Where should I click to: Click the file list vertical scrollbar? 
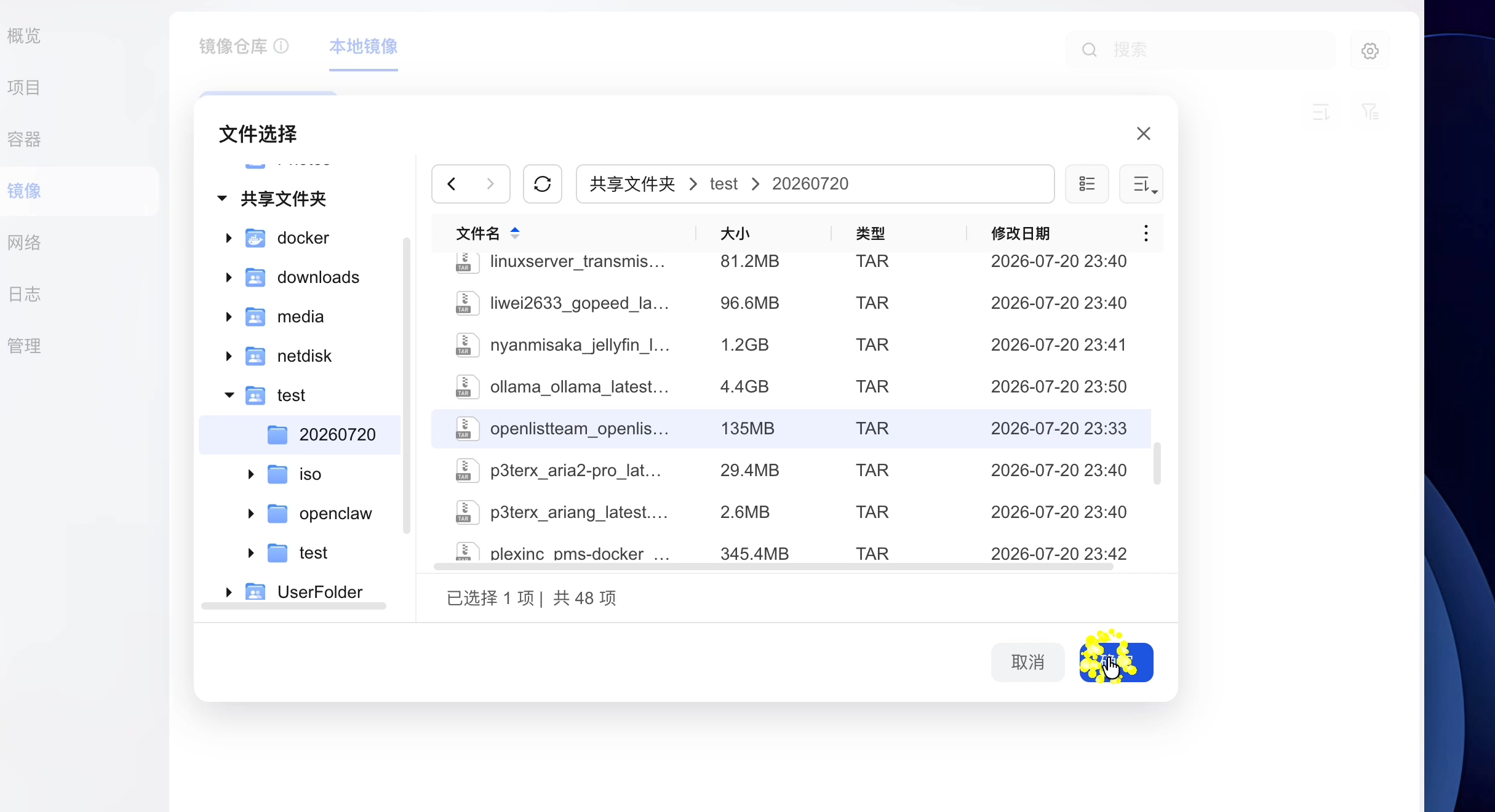tap(1157, 463)
